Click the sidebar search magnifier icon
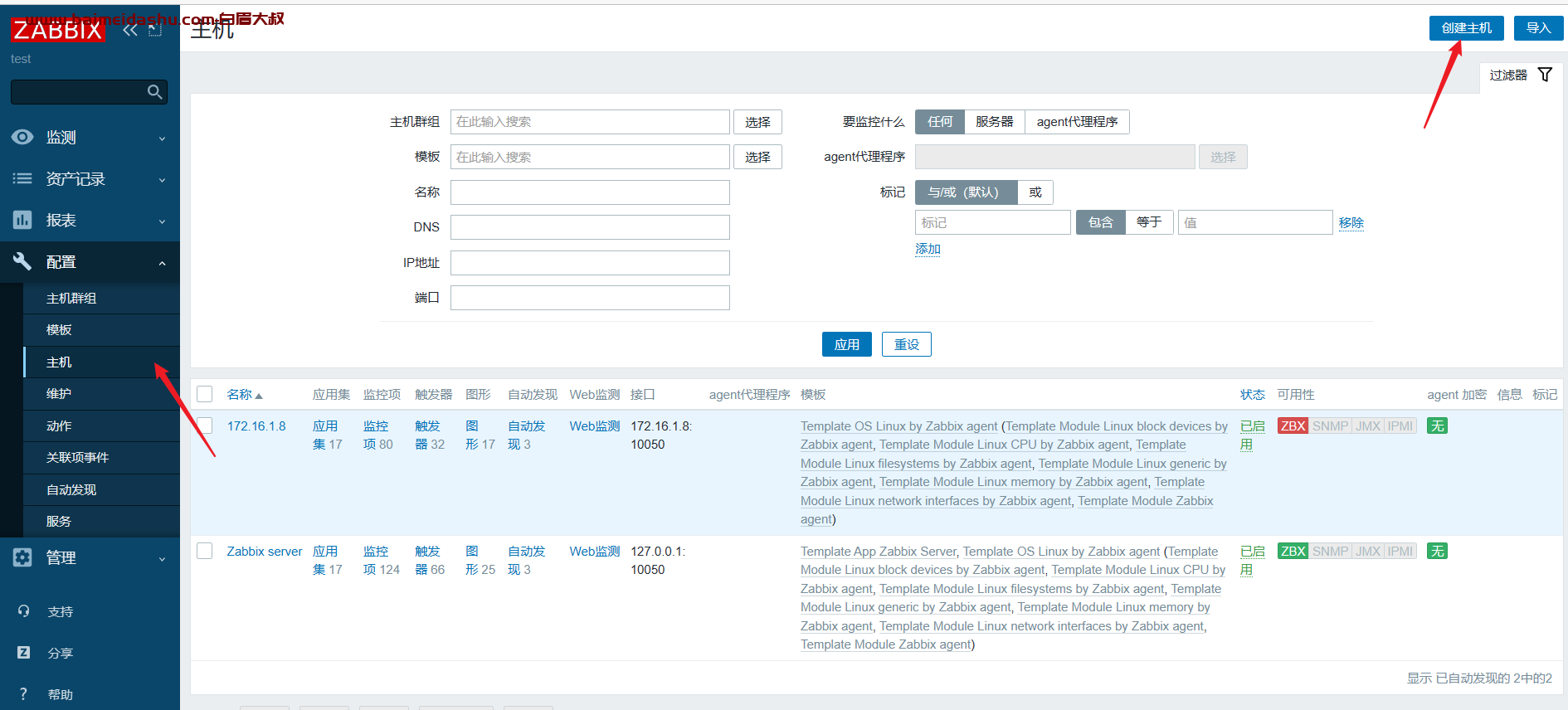The height and width of the screenshot is (710, 1568). coord(154,92)
